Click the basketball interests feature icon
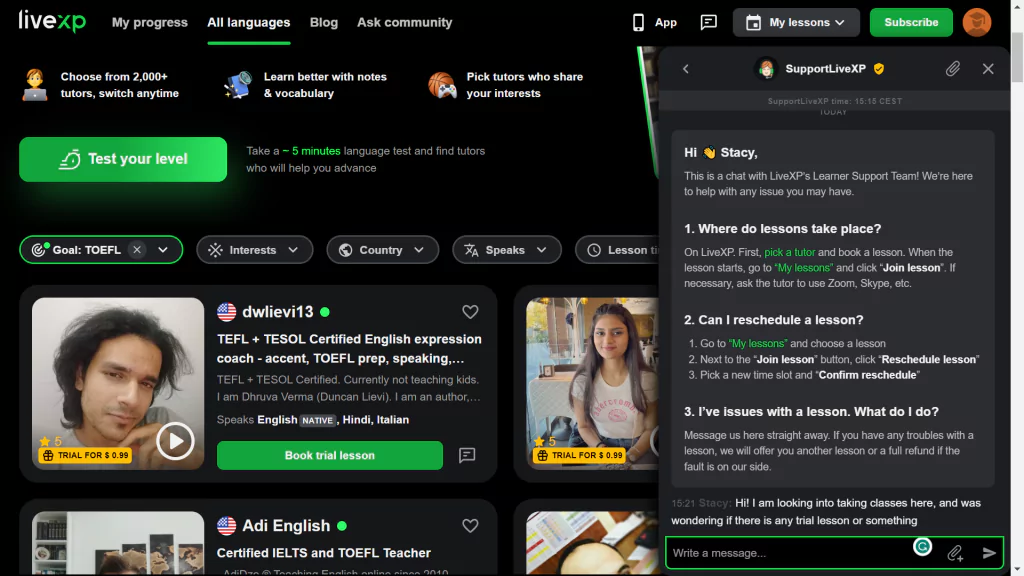 click(x=442, y=85)
